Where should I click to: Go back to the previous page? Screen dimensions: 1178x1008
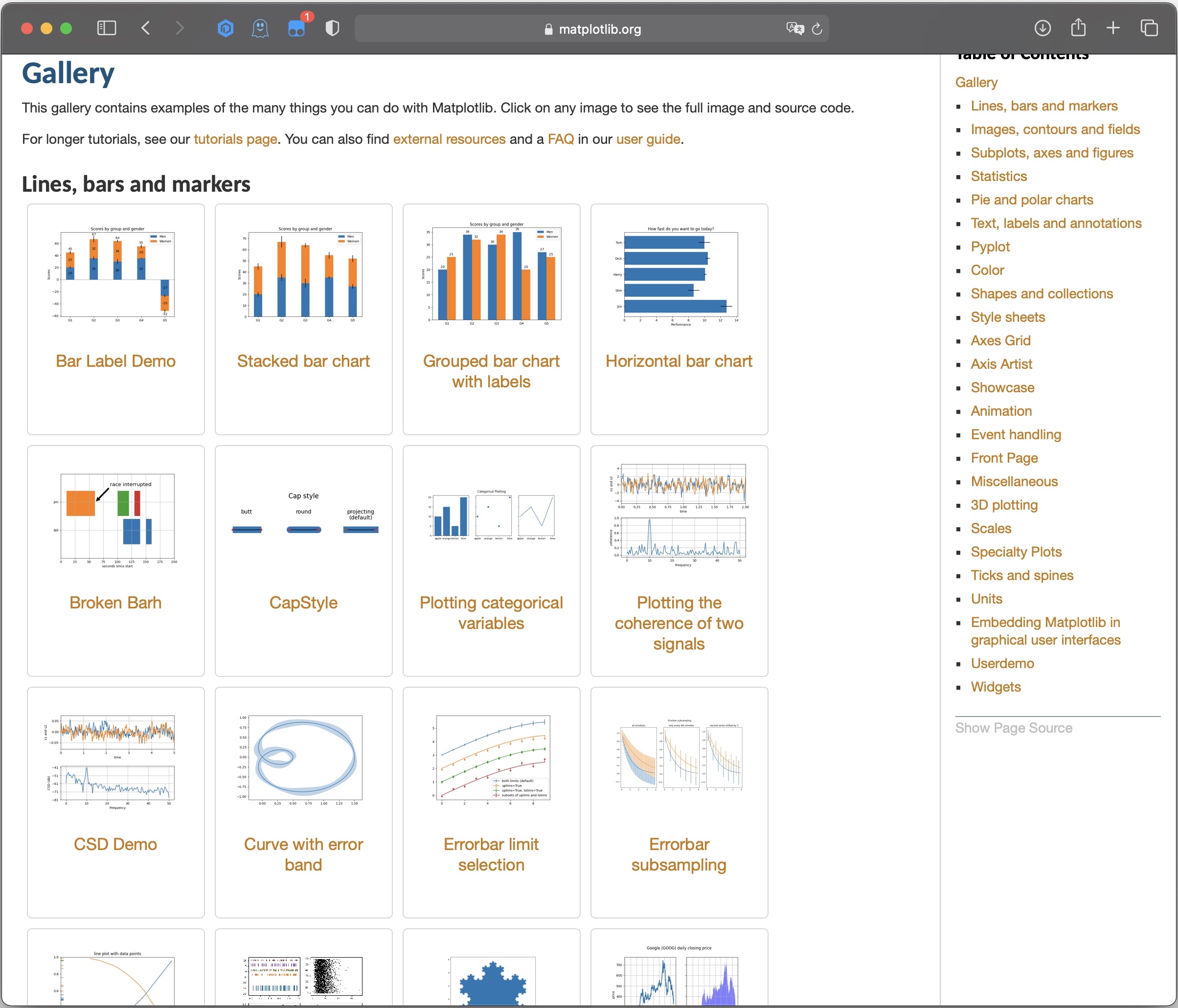coord(146,28)
